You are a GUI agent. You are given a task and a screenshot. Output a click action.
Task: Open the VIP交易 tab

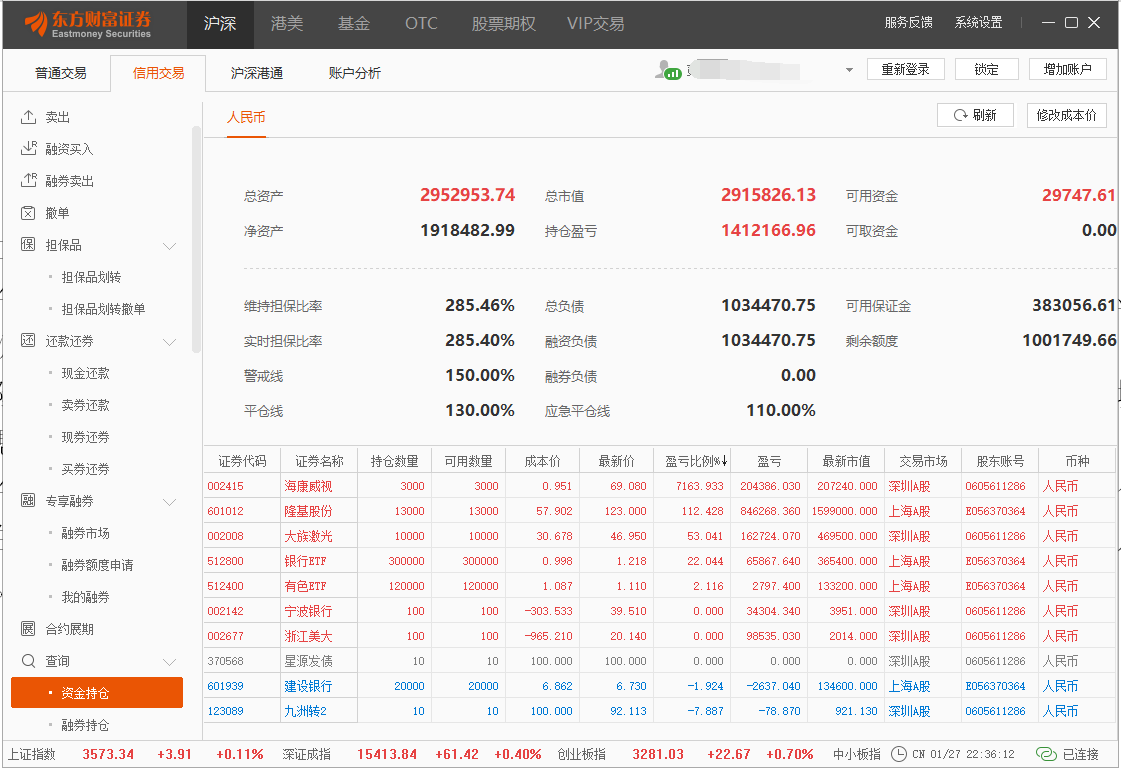click(x=596, y=24)
